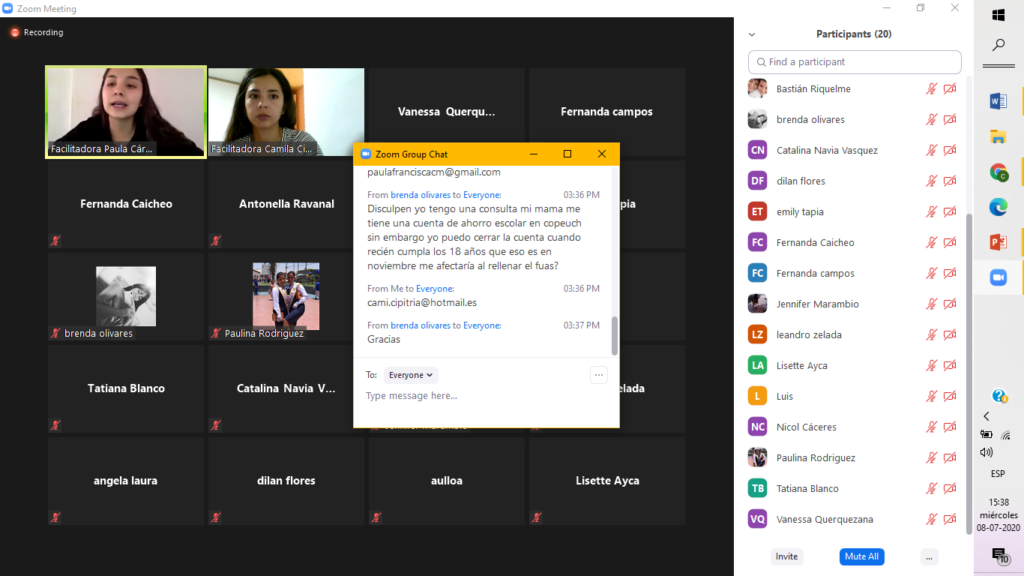The image size is (1024, 576).
Task: Expand hidden system tray icons chevron
Action: click(x=987, y=416)
